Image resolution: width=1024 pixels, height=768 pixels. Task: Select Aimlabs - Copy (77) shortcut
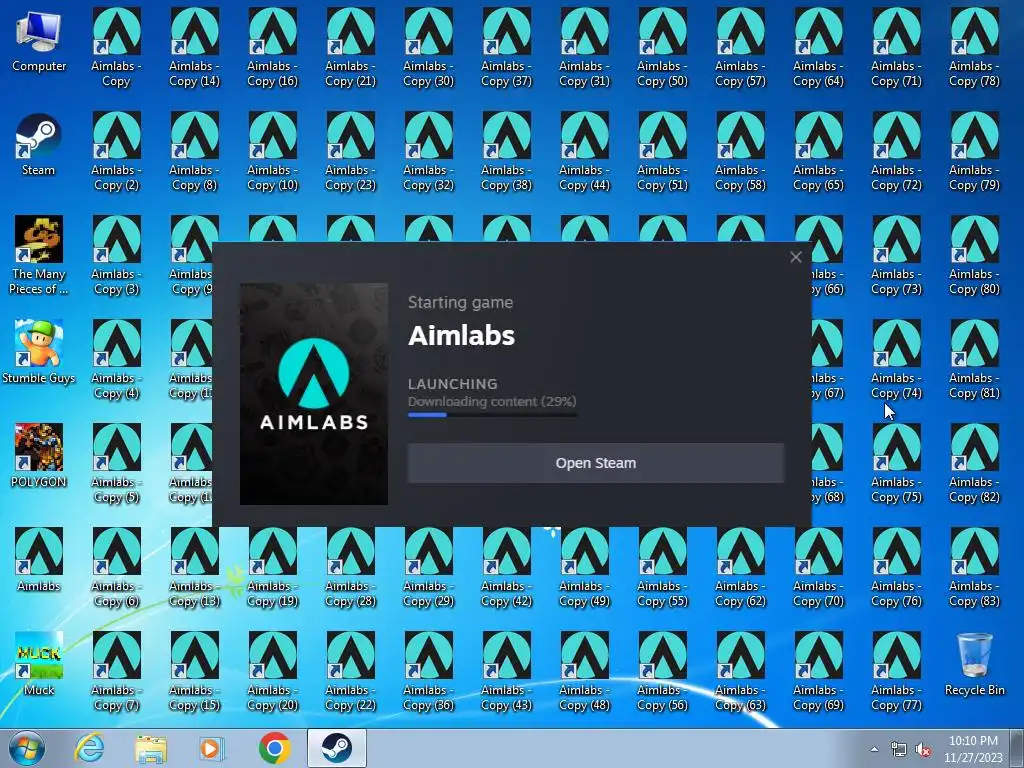pyautogui.click(x=897, y=671)
